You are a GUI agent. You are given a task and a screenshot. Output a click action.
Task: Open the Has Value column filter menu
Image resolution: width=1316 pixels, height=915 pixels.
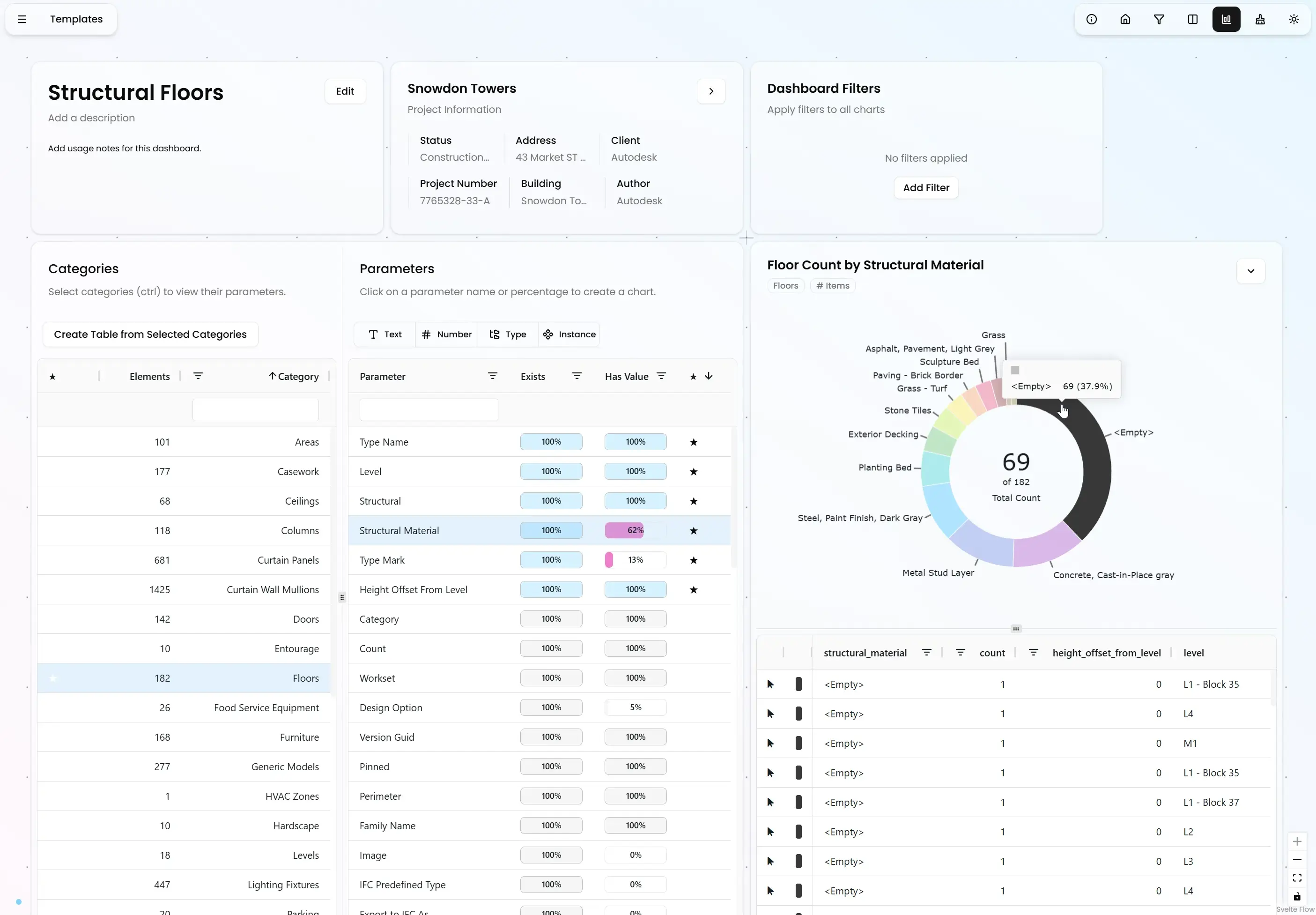click(661, 376)
